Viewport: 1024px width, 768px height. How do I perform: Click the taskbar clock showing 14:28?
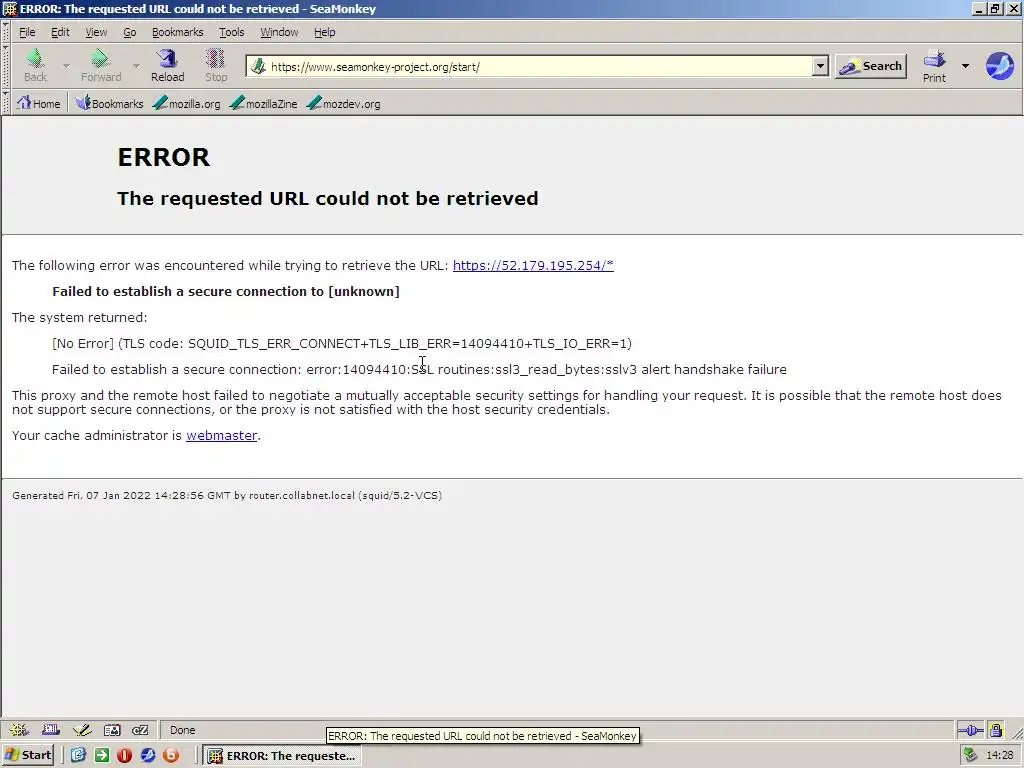(x=1000, y=756)
